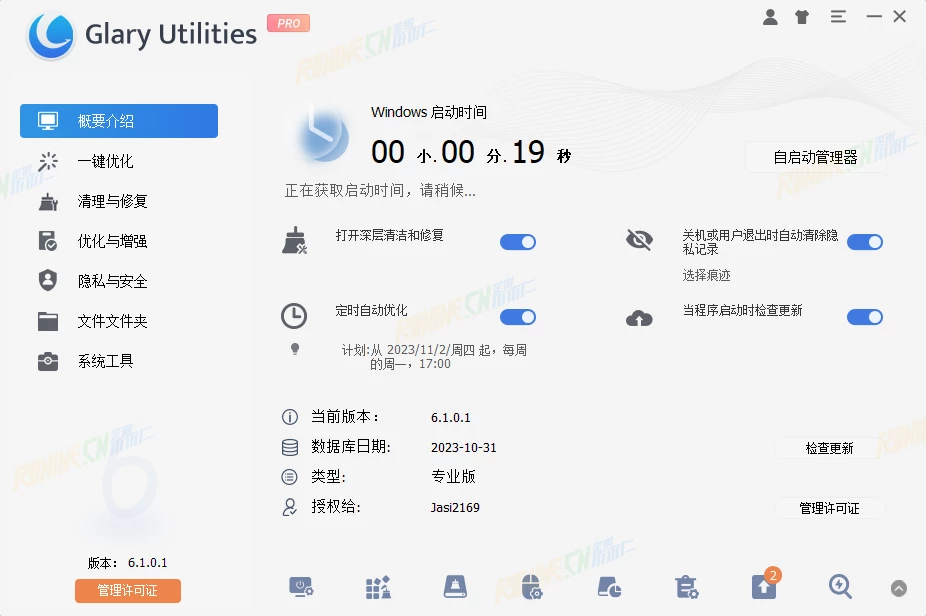926x616 pixels.
Task: Open the main menu hamburger icon
Action: click(x=838, y=17)
